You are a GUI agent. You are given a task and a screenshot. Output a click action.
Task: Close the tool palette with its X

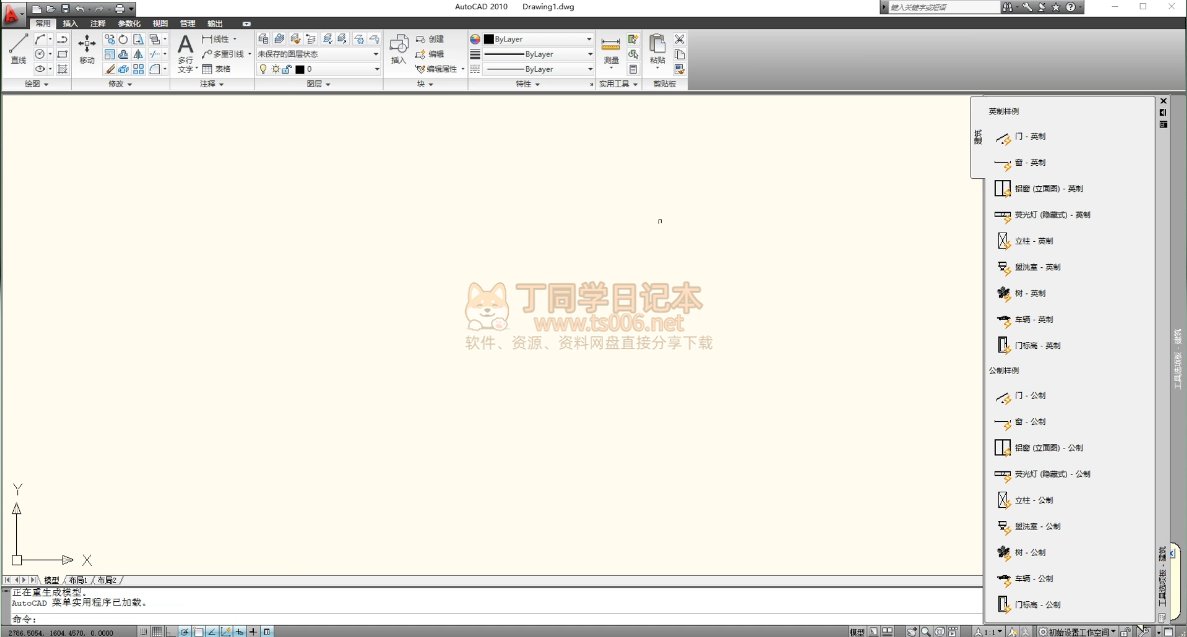pos(1164,101)
